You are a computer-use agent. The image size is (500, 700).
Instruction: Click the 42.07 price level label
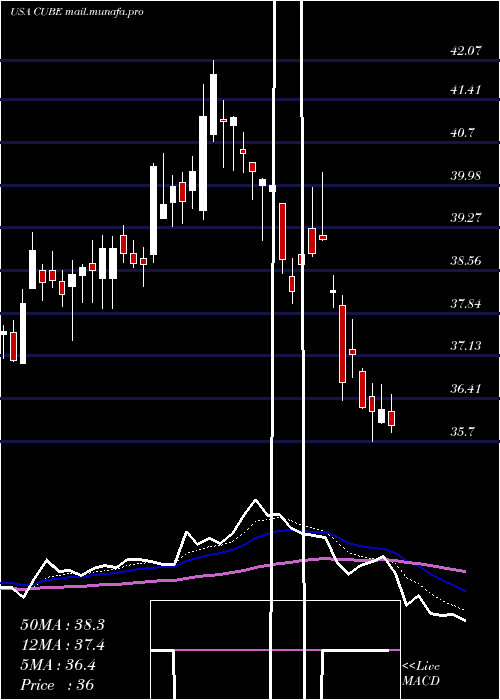click(x=466, y=51)
